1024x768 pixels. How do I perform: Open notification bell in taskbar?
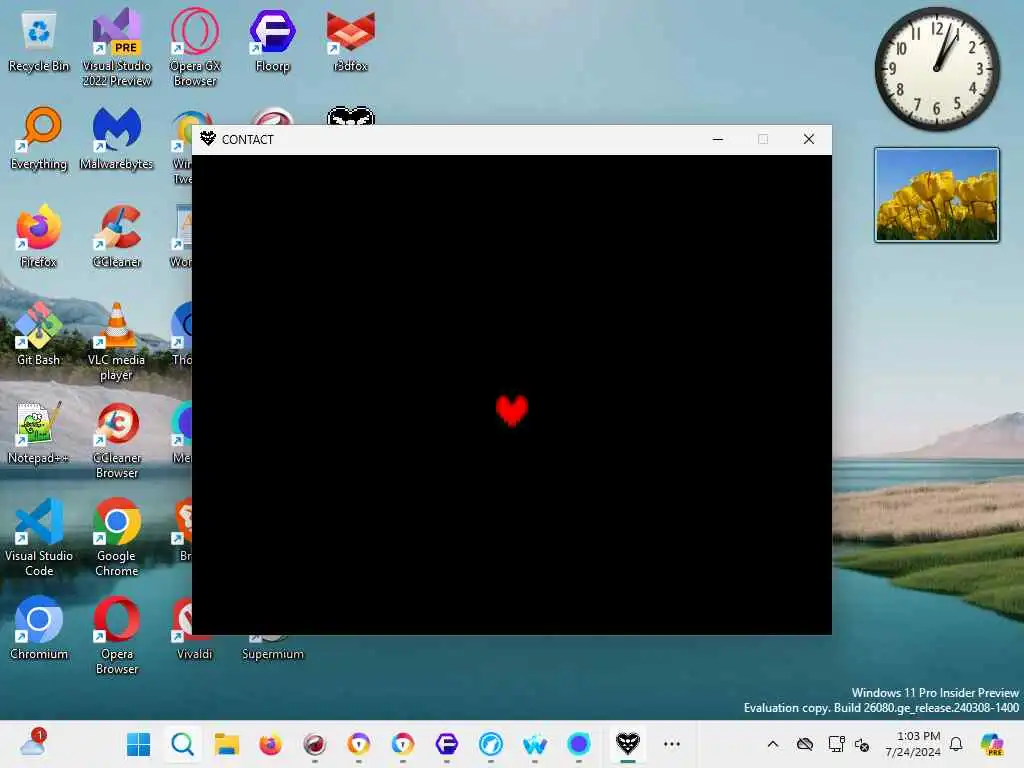click(x=956, y=744)
